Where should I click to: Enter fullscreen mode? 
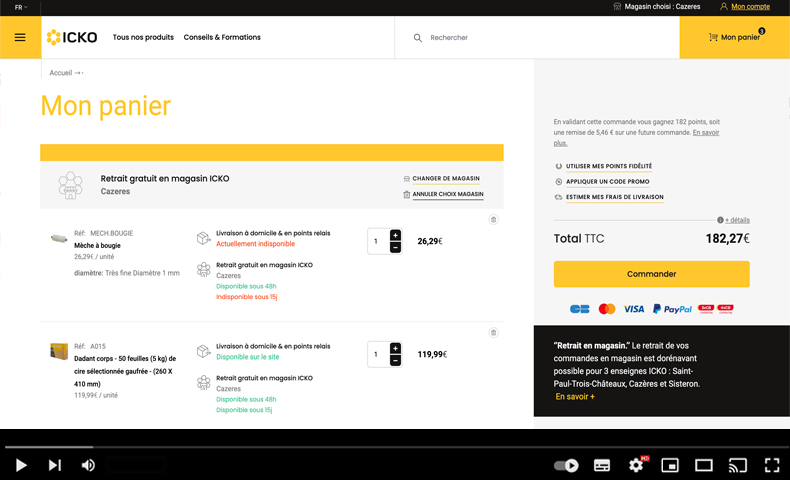point(772,465)
